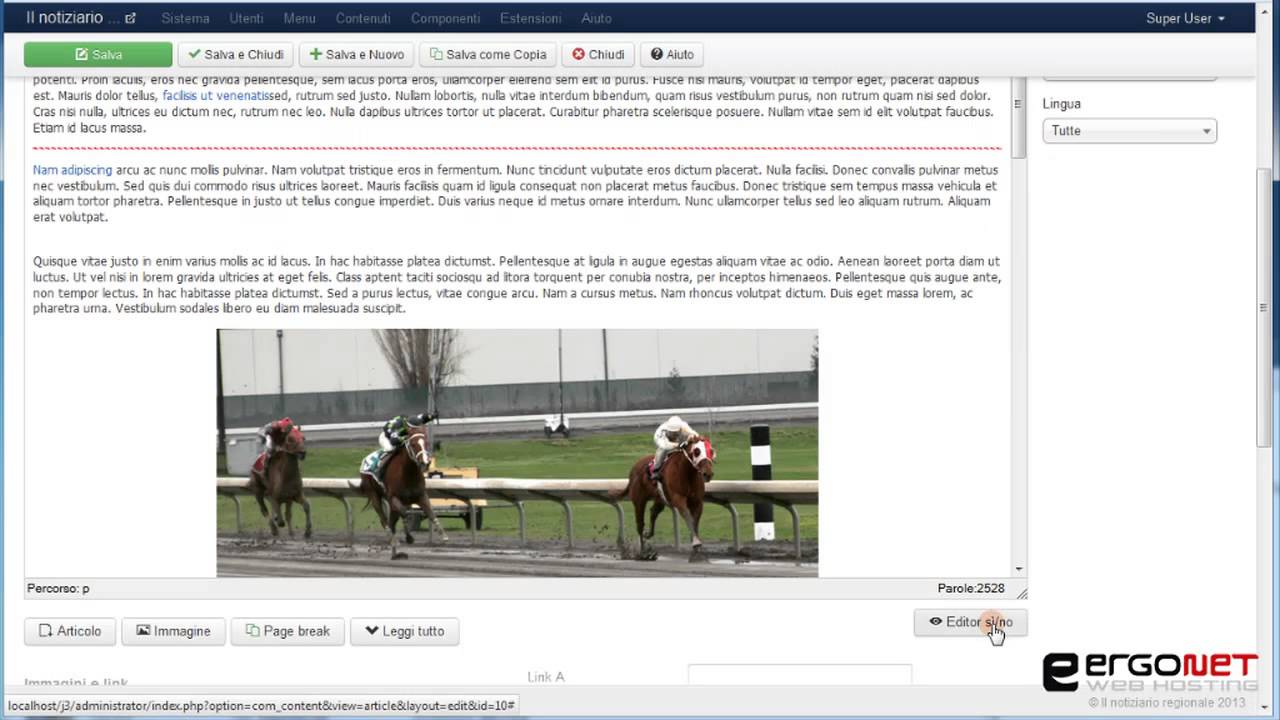Open the Lingua Tutte dropdown
This screenshot has height=720, width=1280.
coord(1129,130)
